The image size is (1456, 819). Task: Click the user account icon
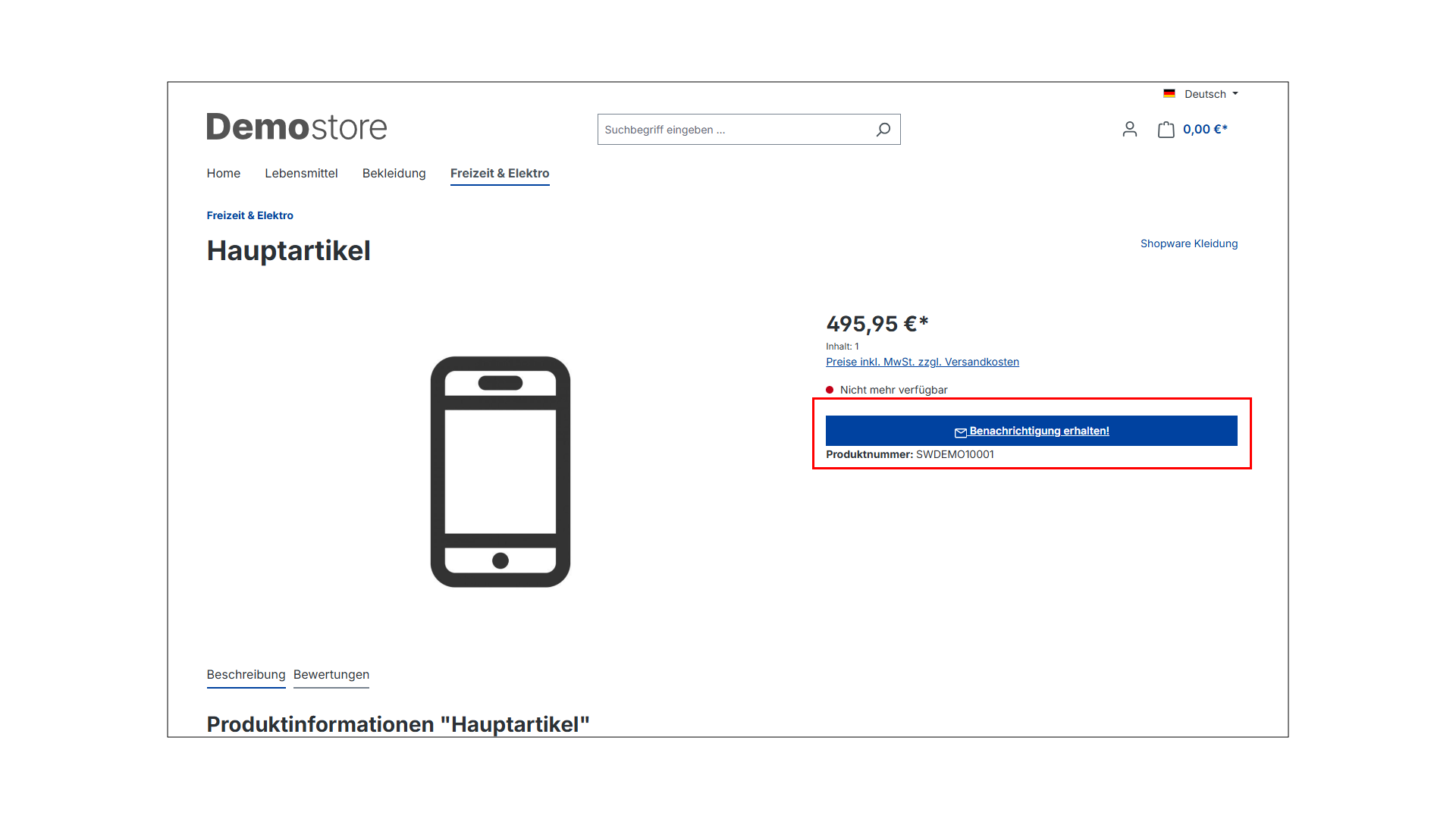tap(1129, 129)
